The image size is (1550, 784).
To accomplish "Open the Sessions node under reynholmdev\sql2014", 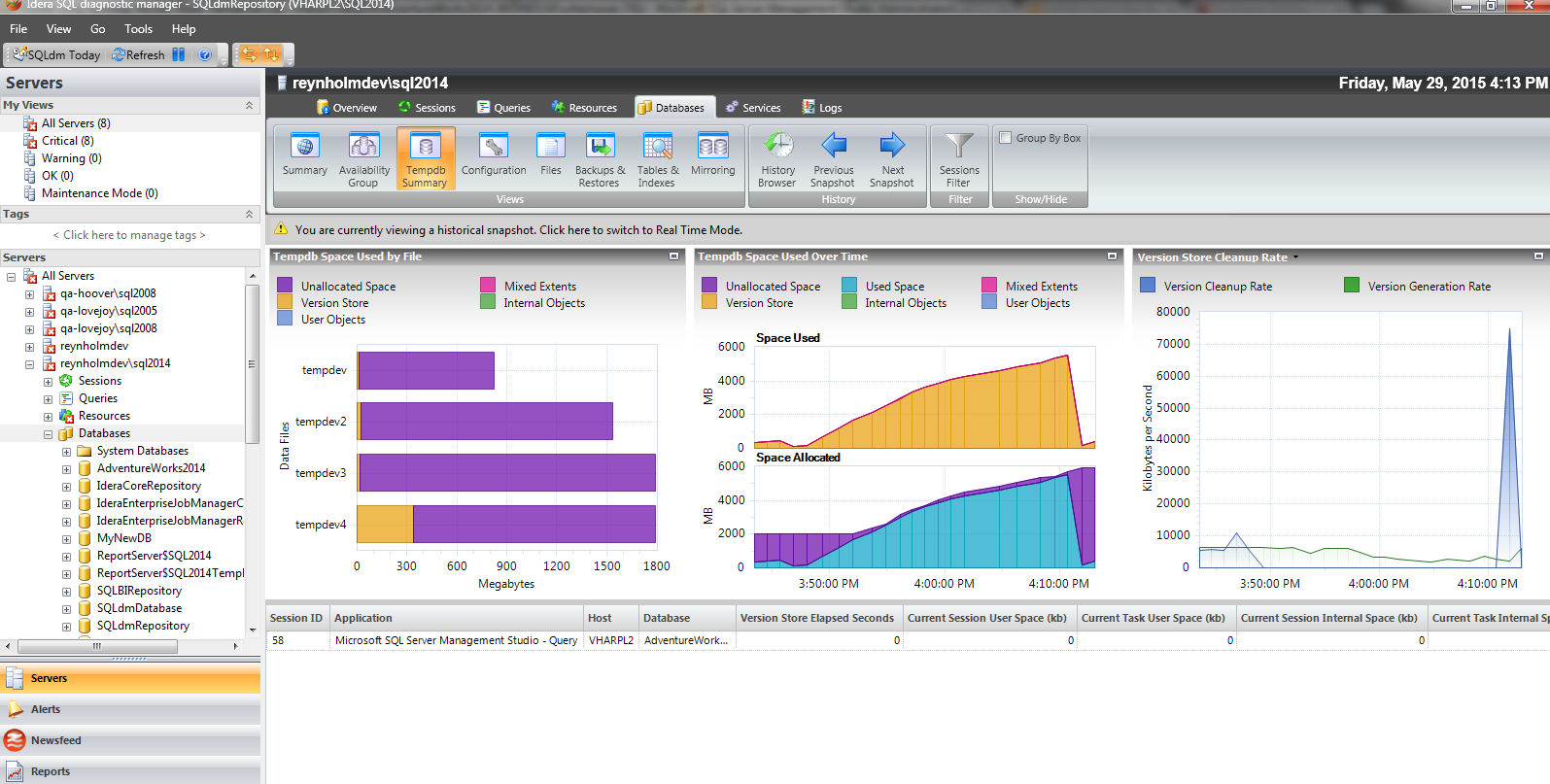I will (x=99, y=381).
